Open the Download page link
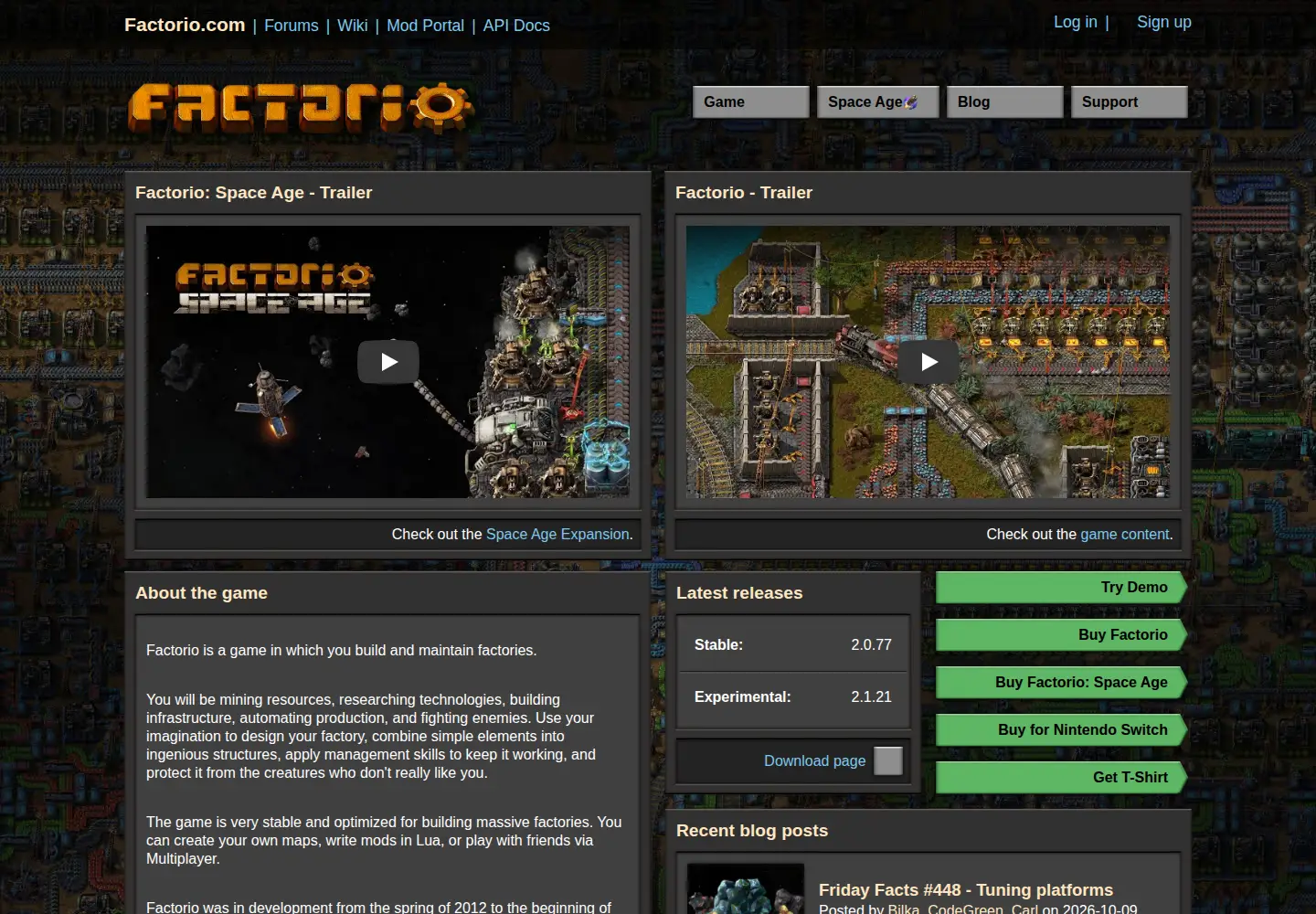Screen dimensions: 1316x914 (x=815, y=760)
